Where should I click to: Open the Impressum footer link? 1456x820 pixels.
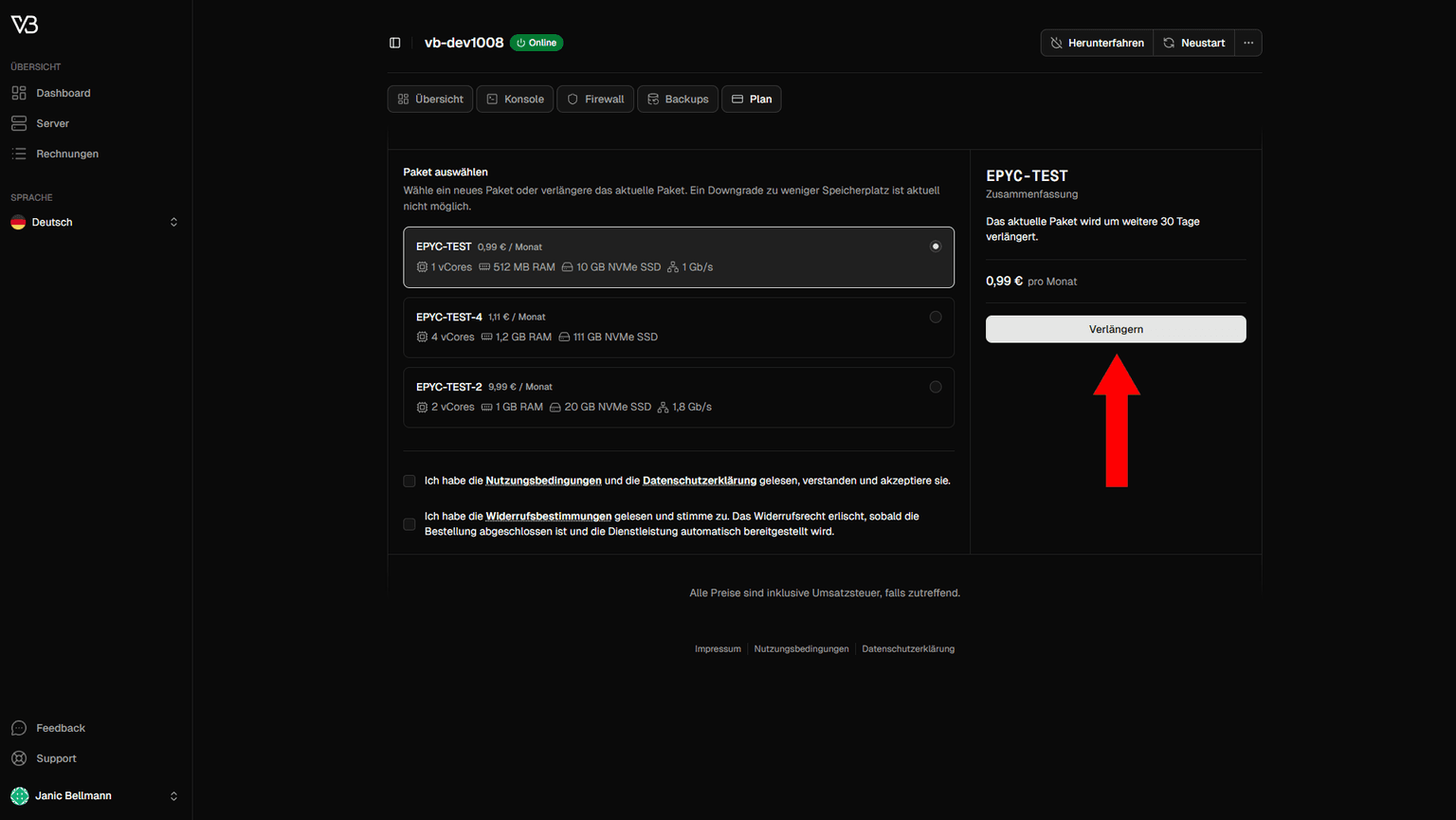718,649
